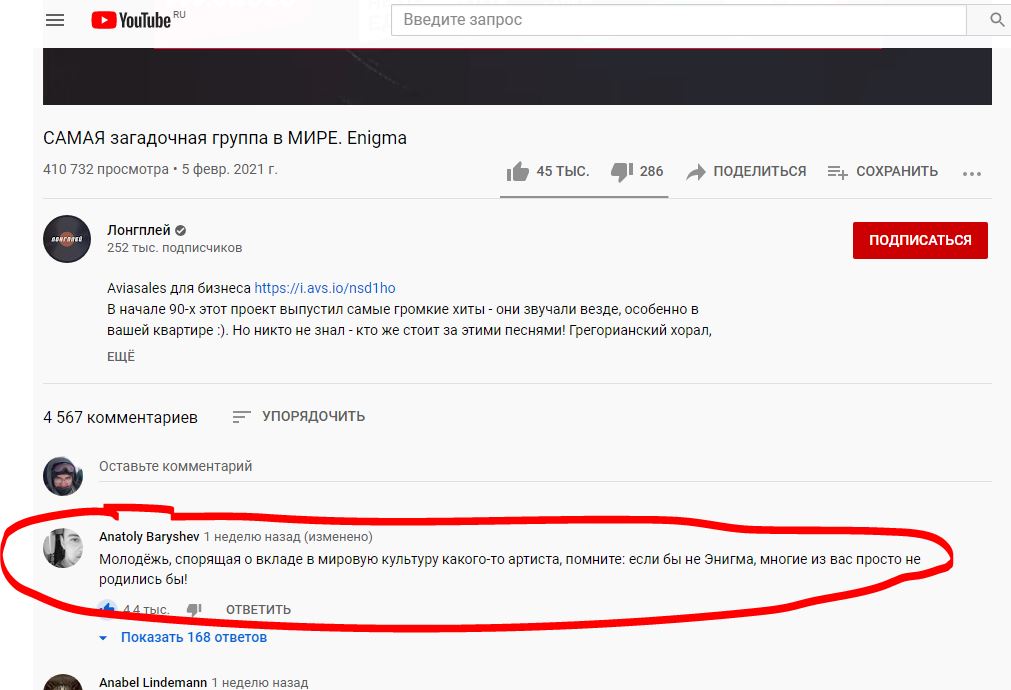Click '1 неделю назад (изменено)' timestamp
Viewport: 1011px width, 690px height.
(x=288, y=537)
